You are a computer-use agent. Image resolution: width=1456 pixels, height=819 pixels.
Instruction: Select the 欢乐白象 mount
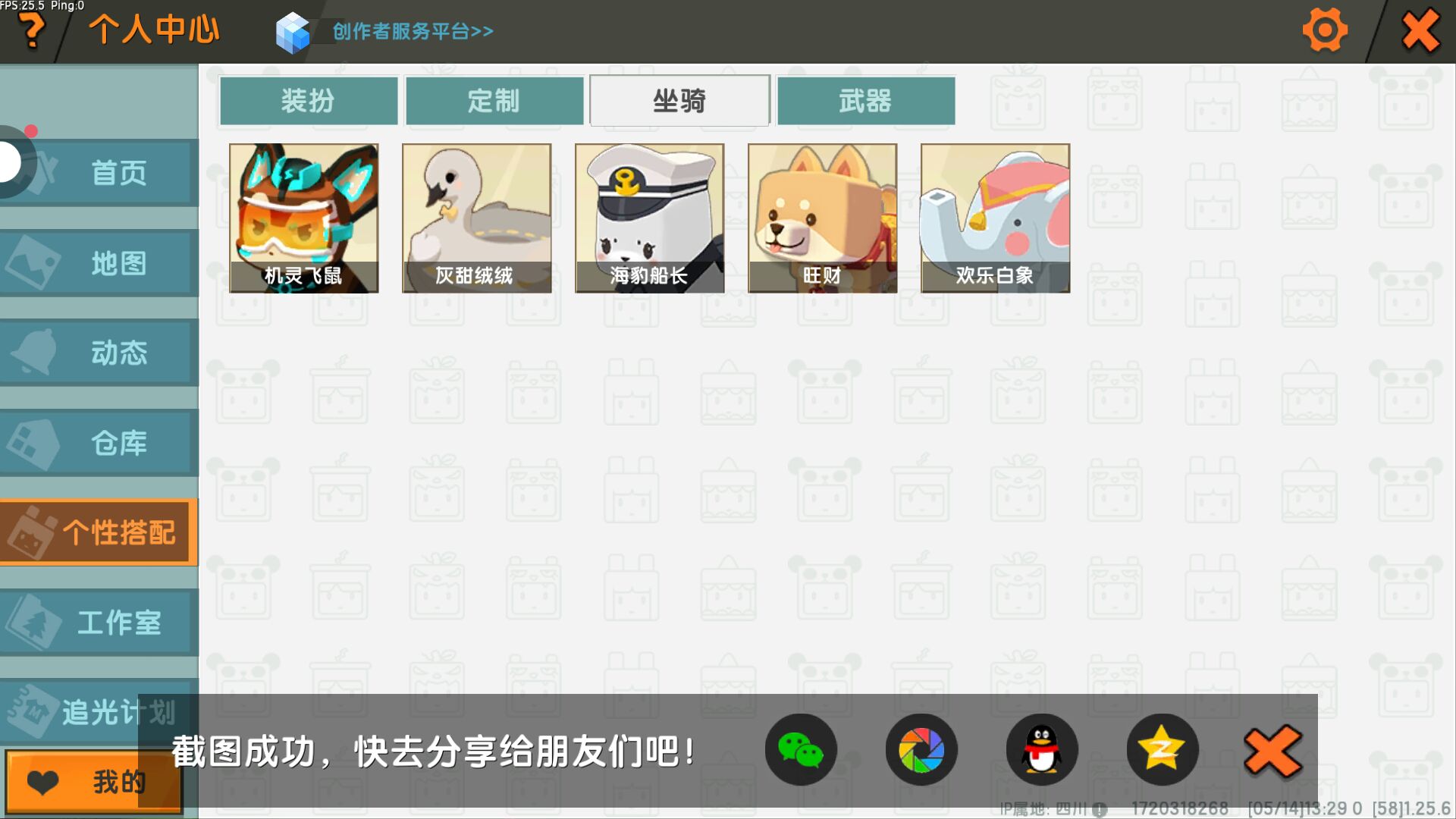point(996,218)
